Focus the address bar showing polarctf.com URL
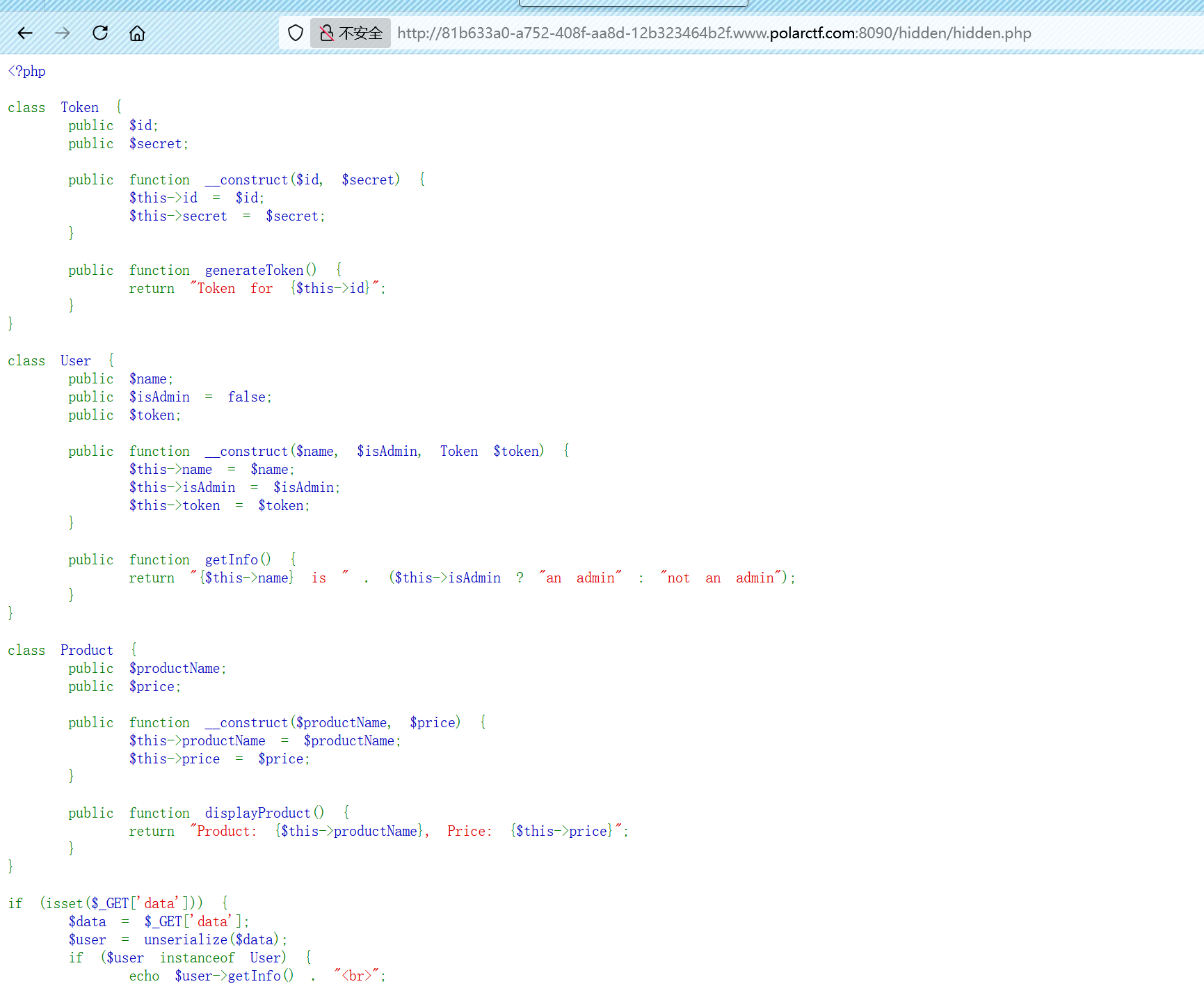This screenshot has height=984, width=1204. [714, 33]
